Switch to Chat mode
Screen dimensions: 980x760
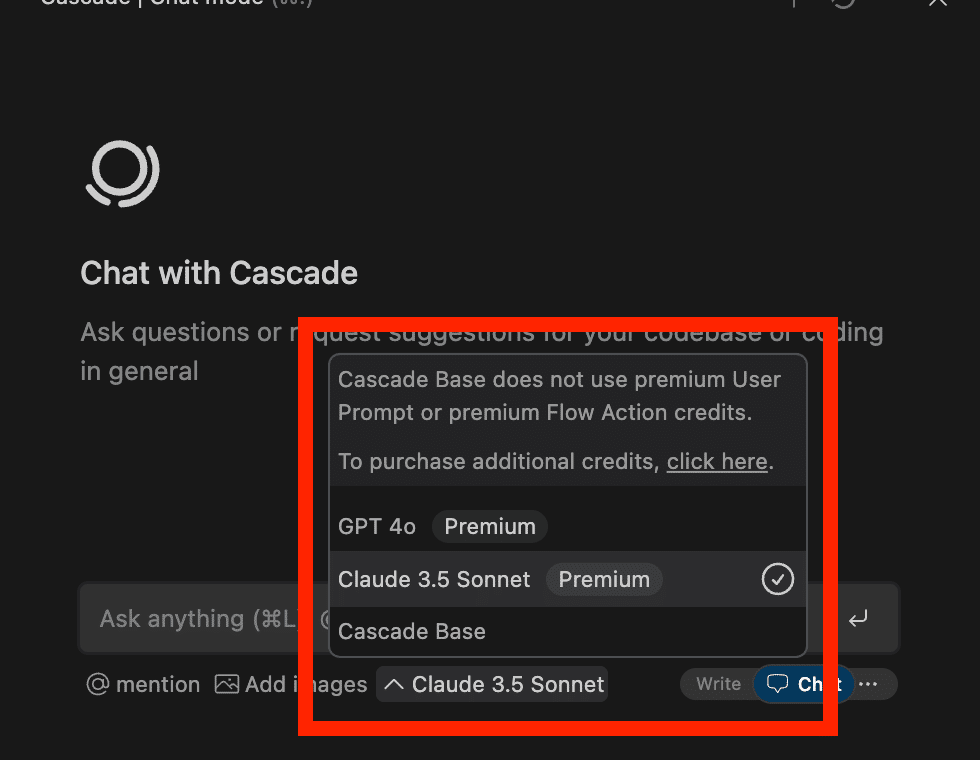803,684
